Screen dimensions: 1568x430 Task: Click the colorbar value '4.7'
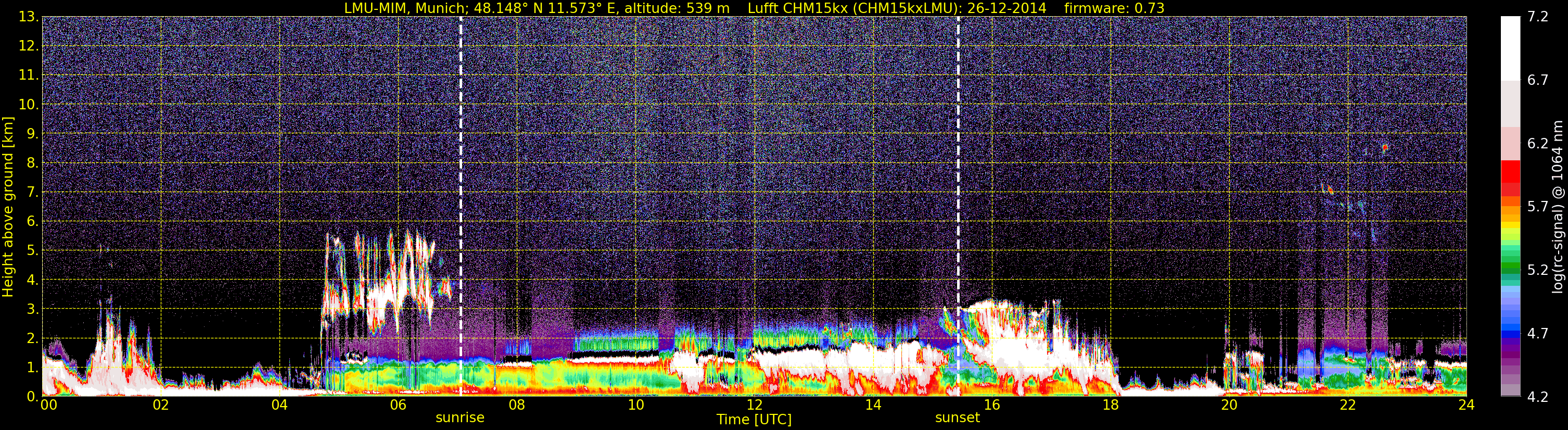point(1538,334)
